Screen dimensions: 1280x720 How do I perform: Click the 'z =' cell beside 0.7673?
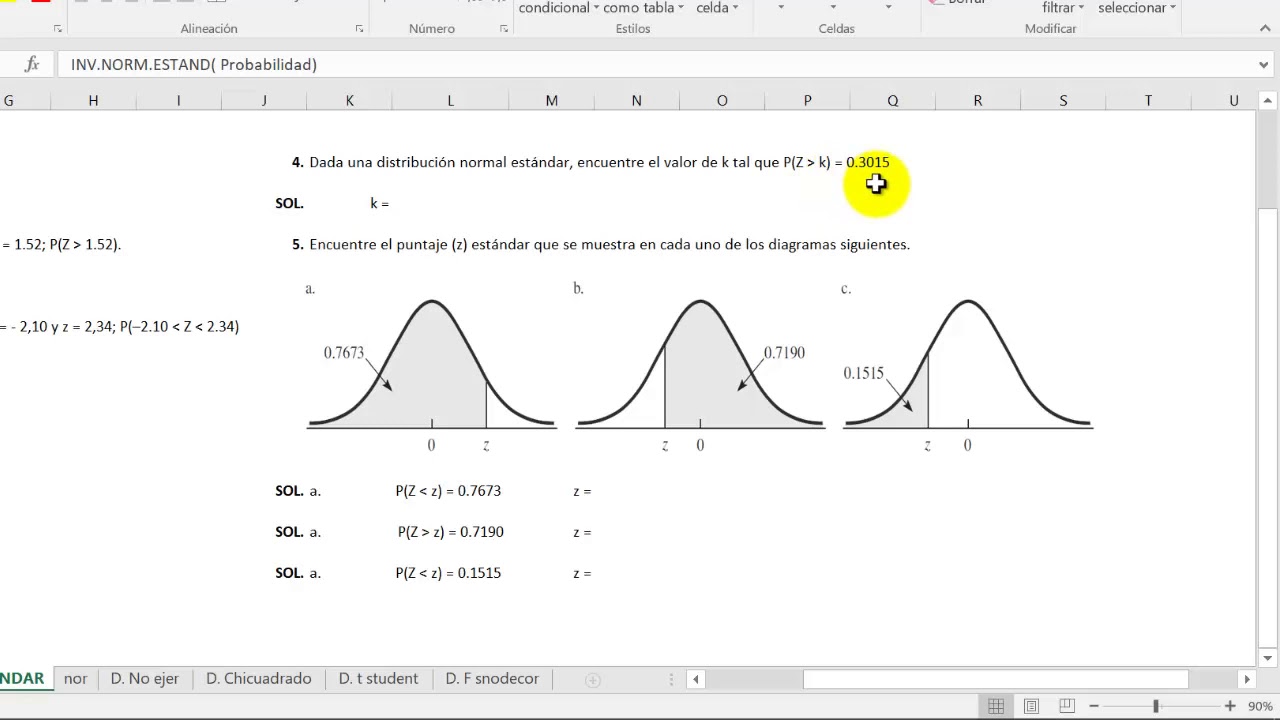point(582,491)
